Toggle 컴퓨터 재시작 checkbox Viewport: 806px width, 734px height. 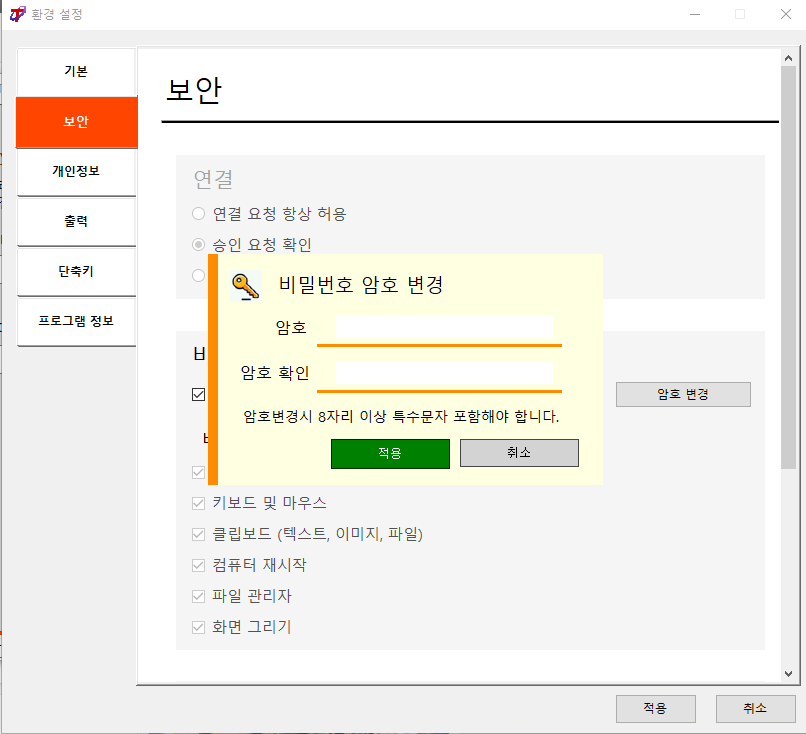click(198, 565)
